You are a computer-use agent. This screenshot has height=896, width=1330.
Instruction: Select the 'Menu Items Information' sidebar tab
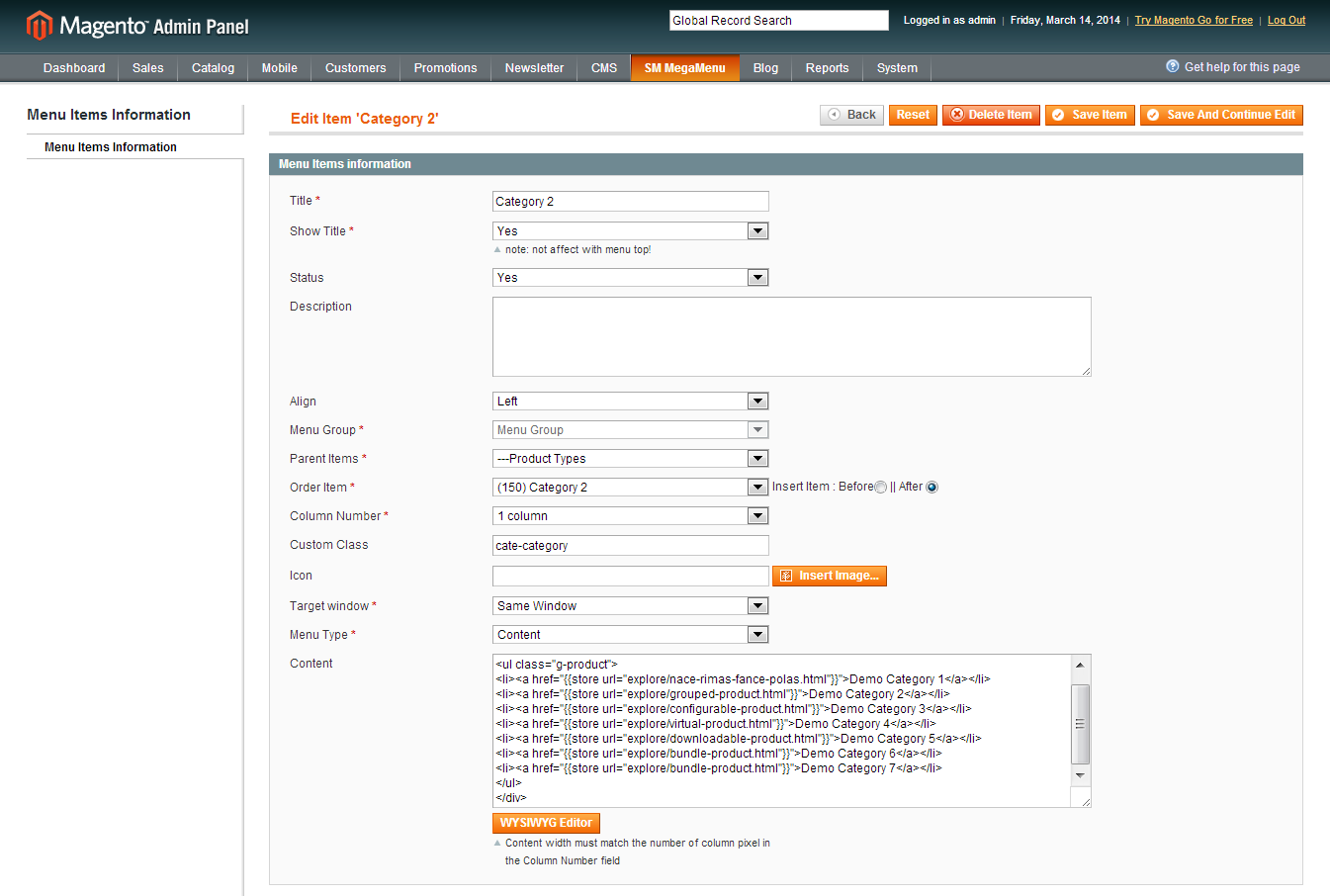tap(134, 147)
